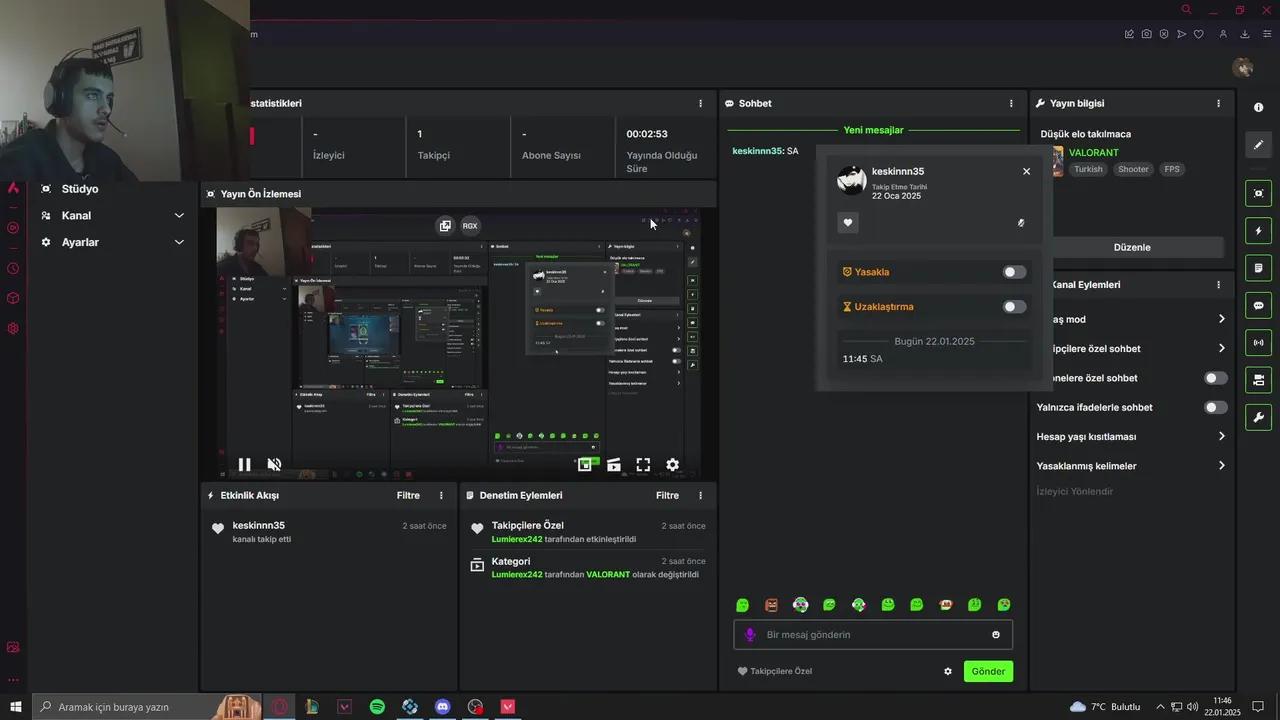Send a chat message with the Gönder button

988,671
